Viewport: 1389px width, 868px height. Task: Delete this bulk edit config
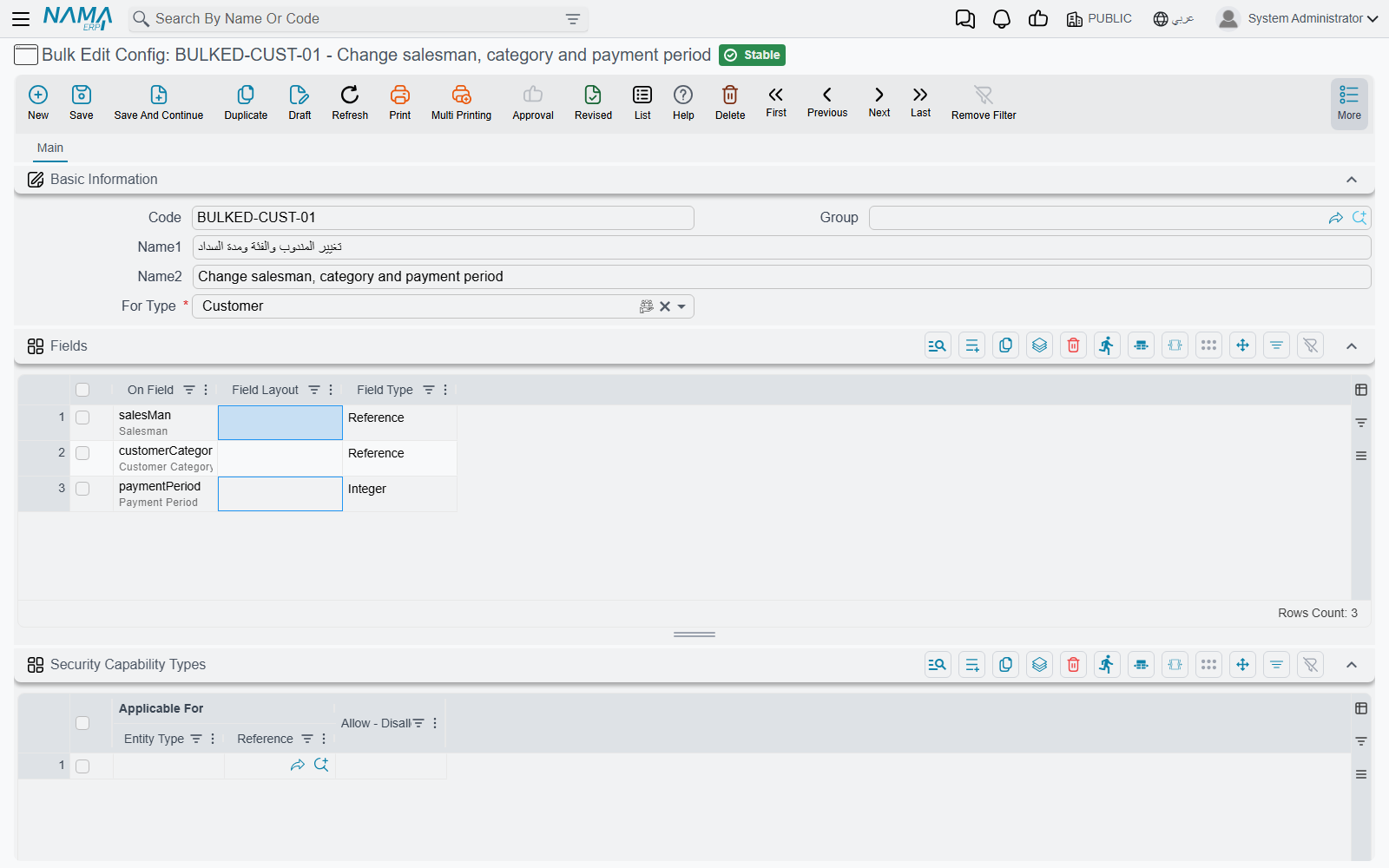pyautogui.click(x=730, y=102)
